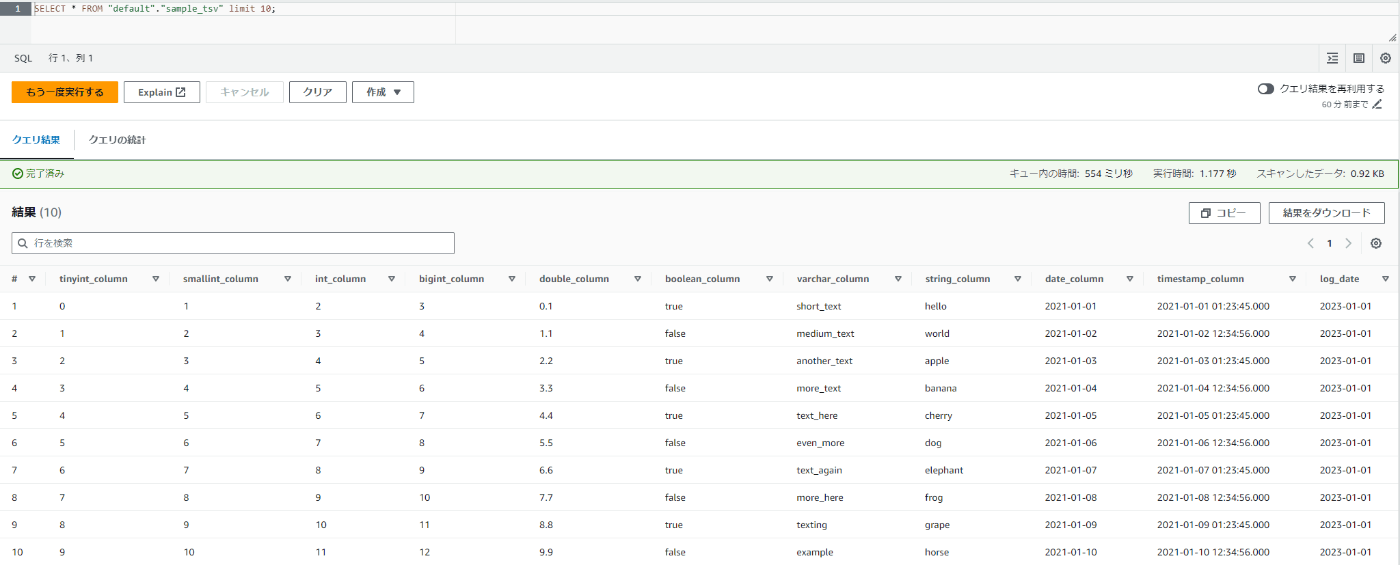
Task: Sort by log_date column arrow
Action: pyautogui.click(x=1385, y=279)
